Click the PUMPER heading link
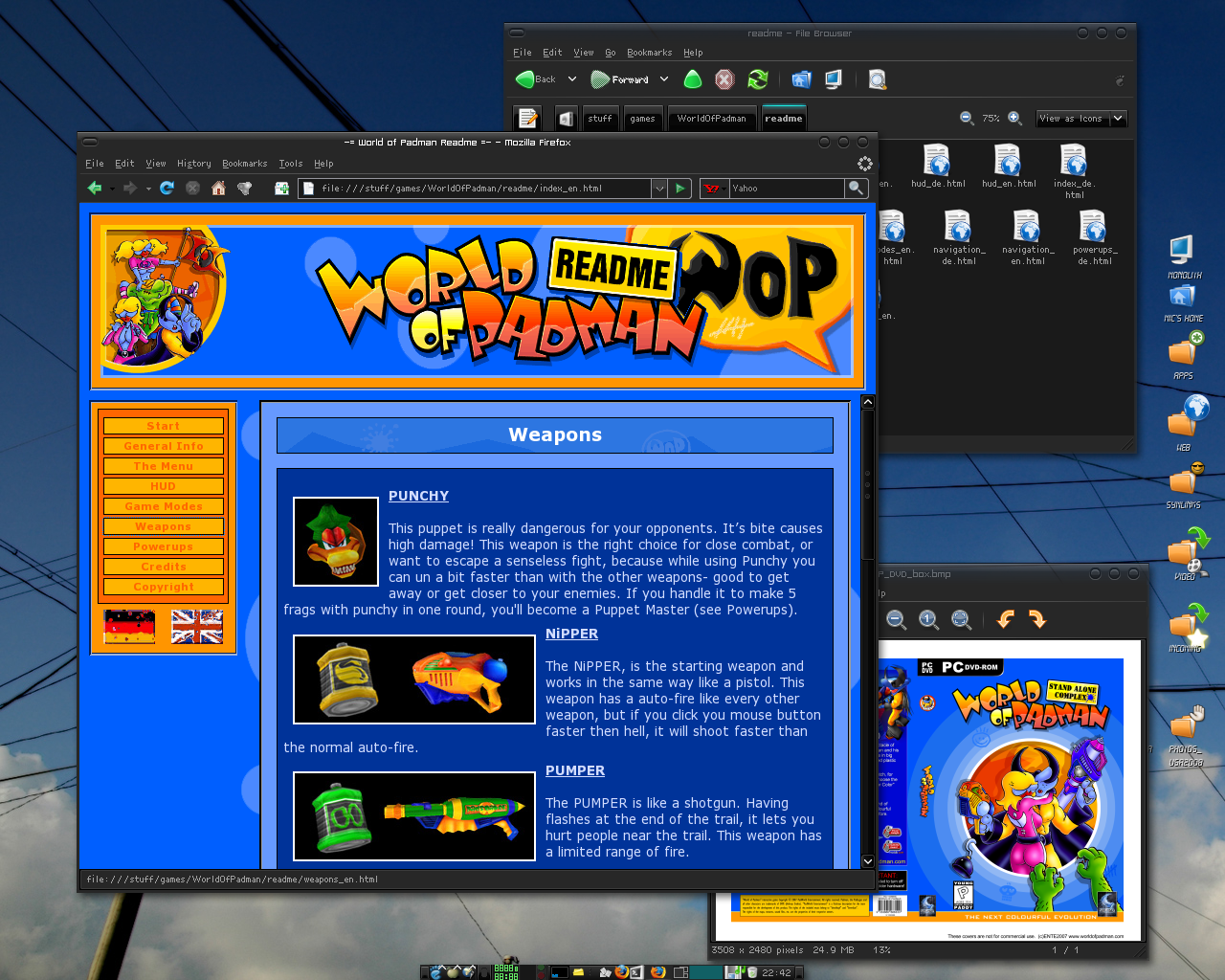 pos(575,770)
